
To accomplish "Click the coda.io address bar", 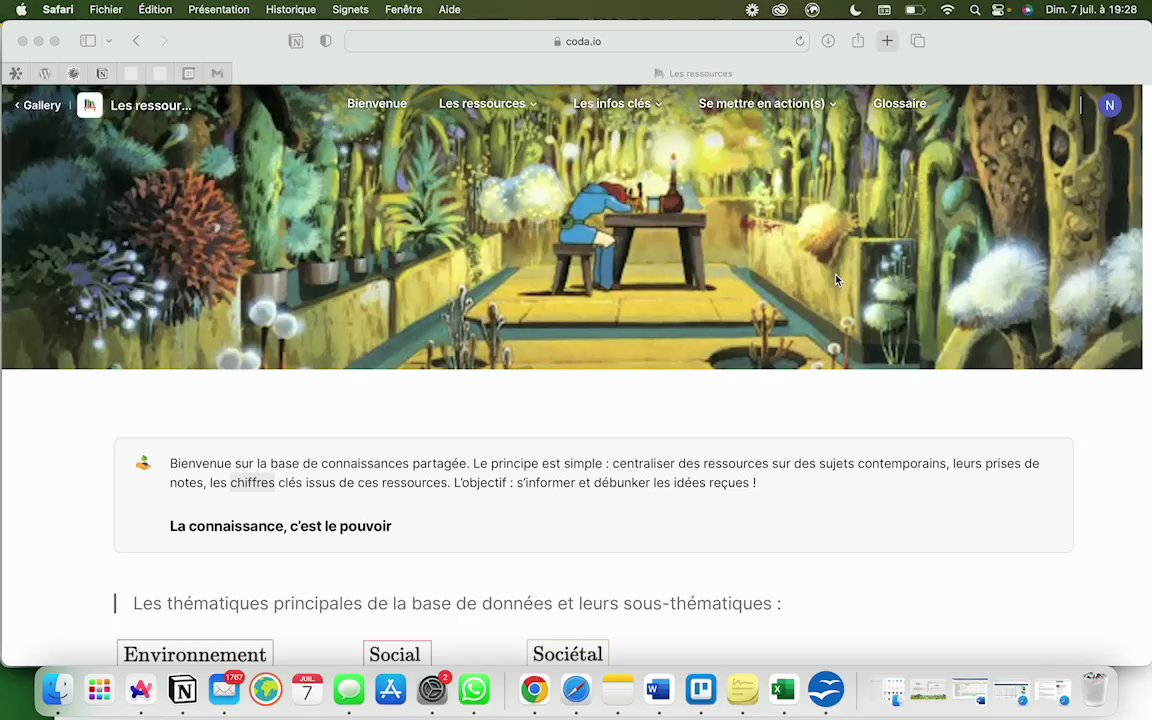I will 577,41.
